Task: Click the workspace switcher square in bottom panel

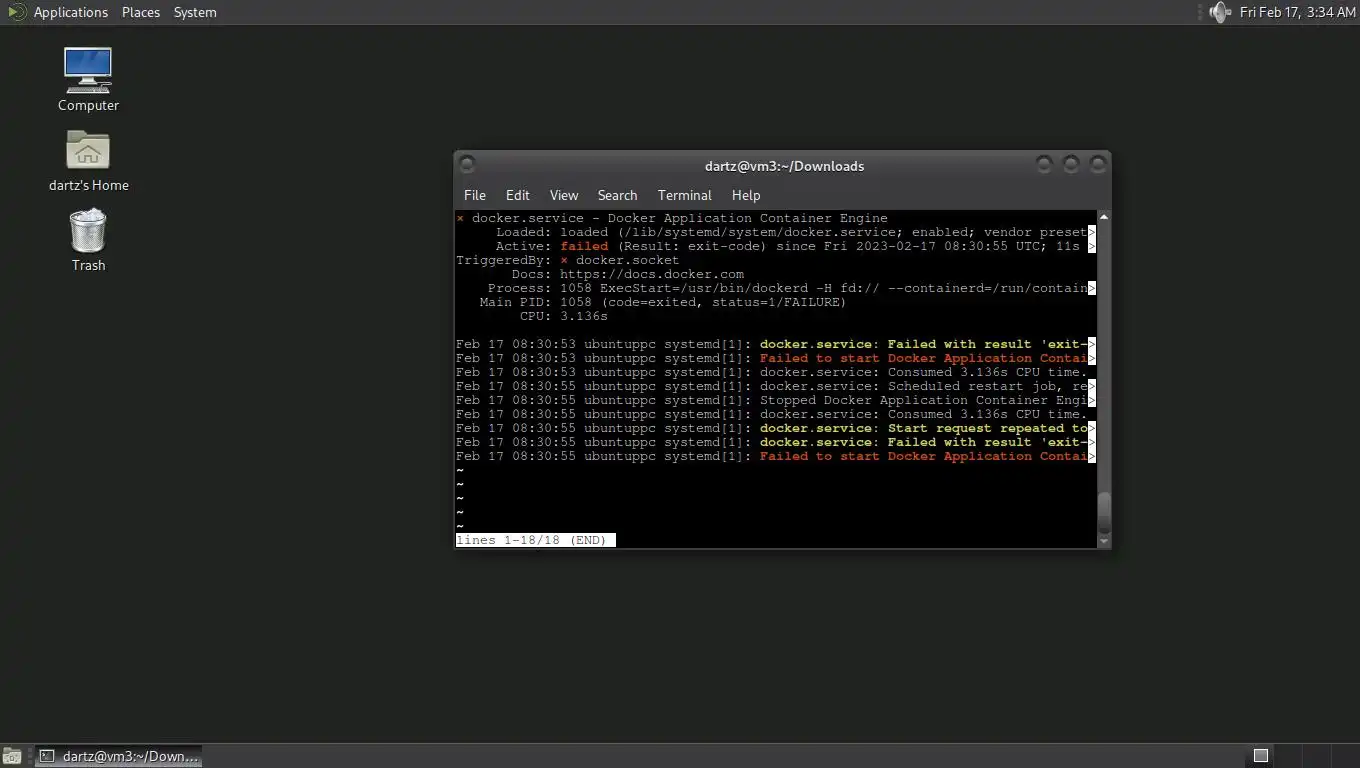Action: [1261, 756]
